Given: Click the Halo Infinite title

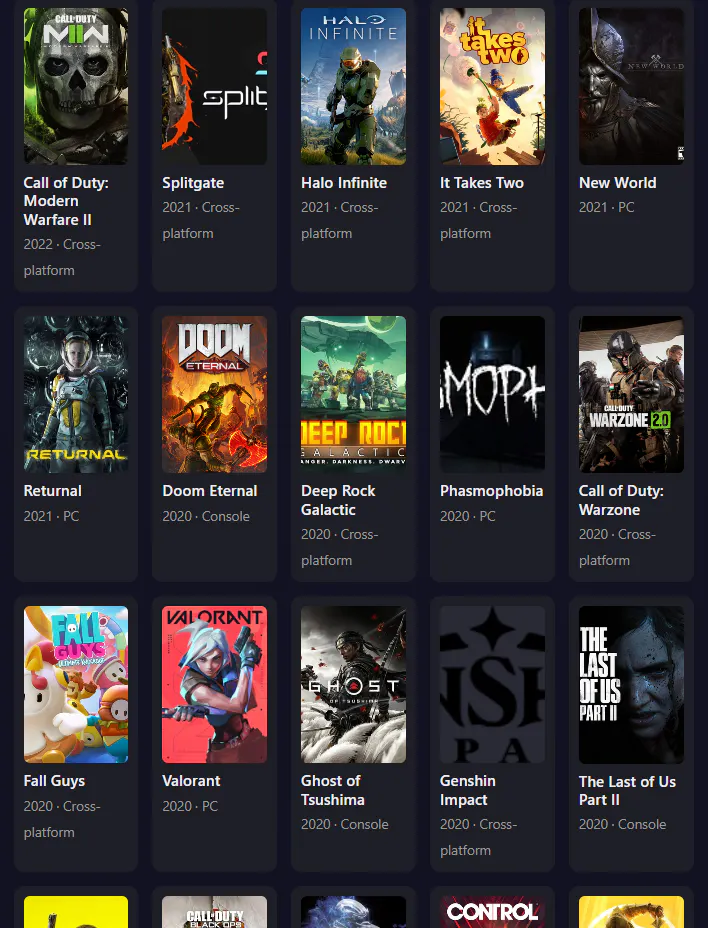Looking at the screenshot, I should pyautogui.click(x=344, y=183).
